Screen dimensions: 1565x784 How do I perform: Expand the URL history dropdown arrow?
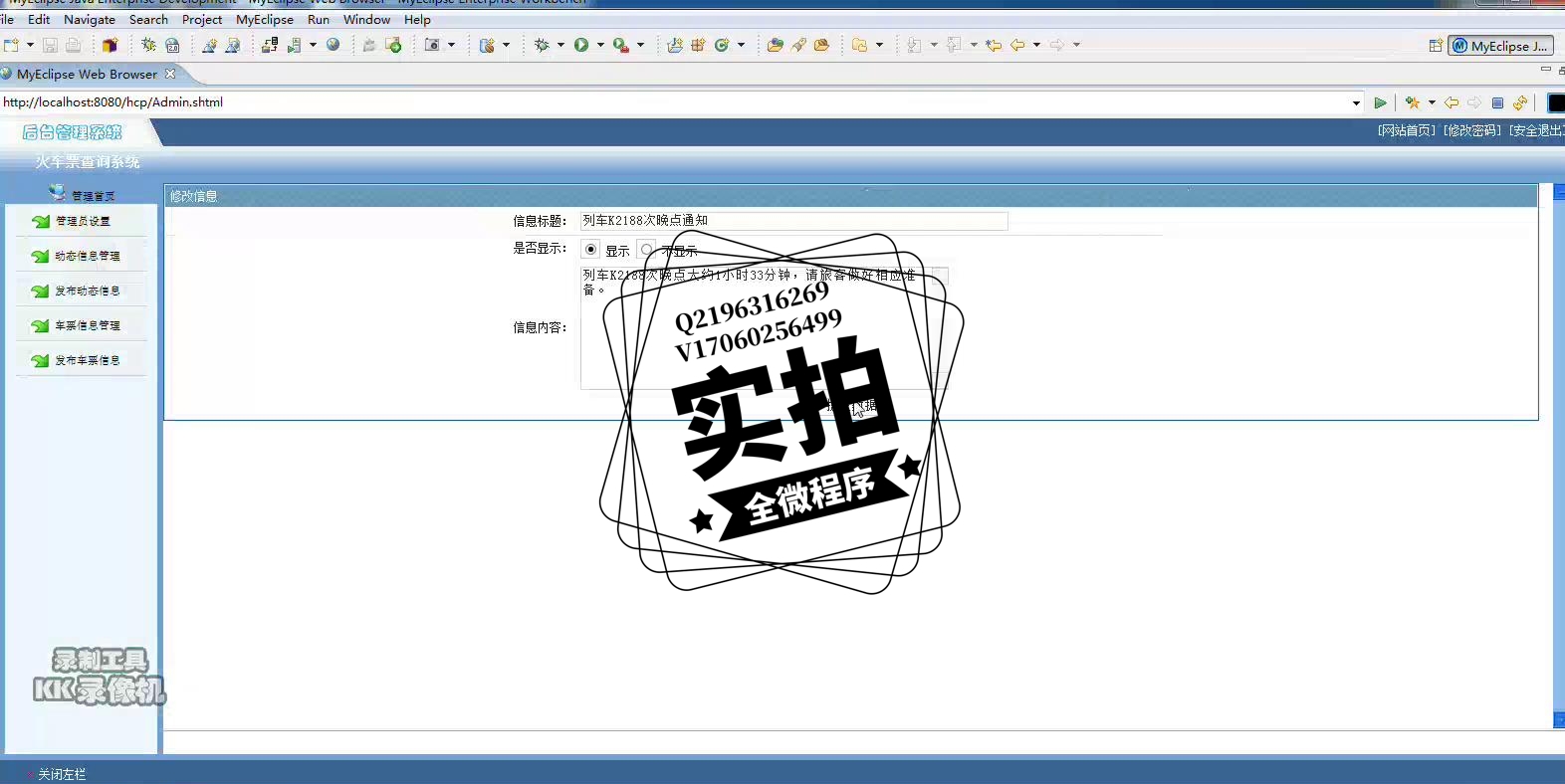pos(1356,102)
